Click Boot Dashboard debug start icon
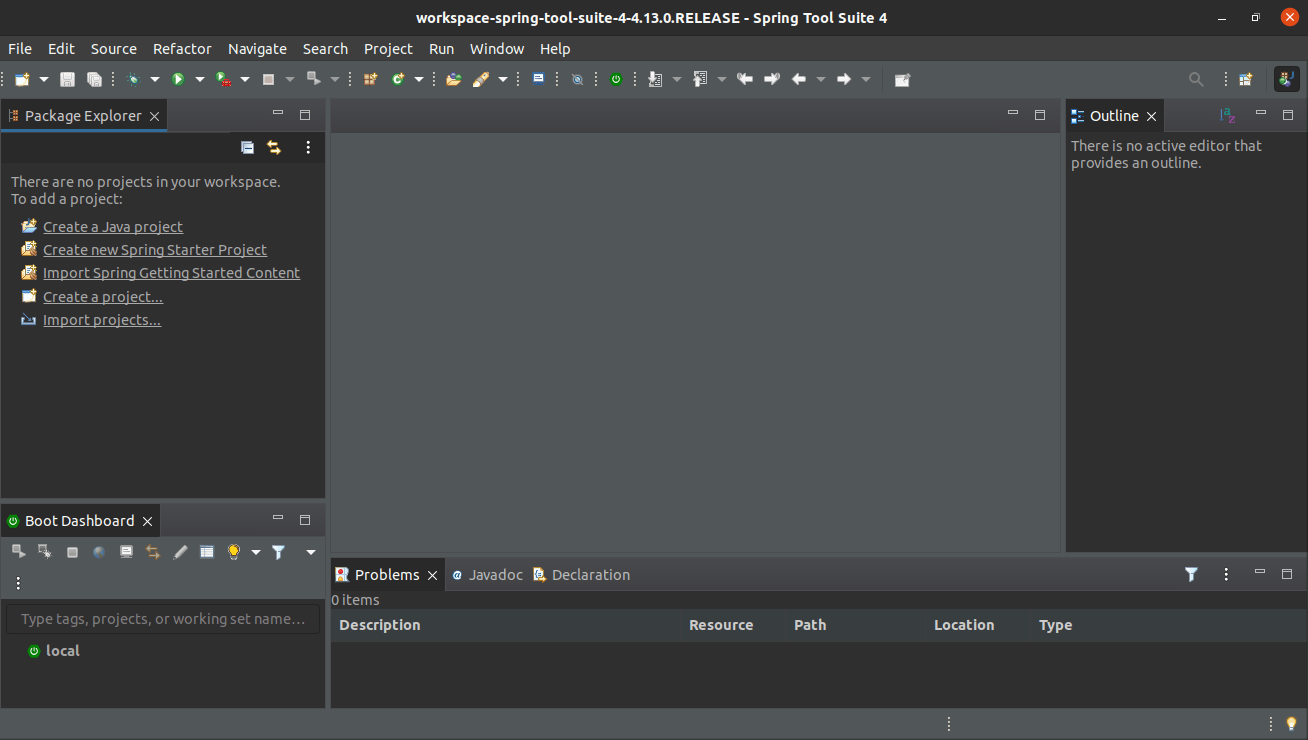Image resolution: width=1308 pixels, height=740 pixels. tap(44, 552)
